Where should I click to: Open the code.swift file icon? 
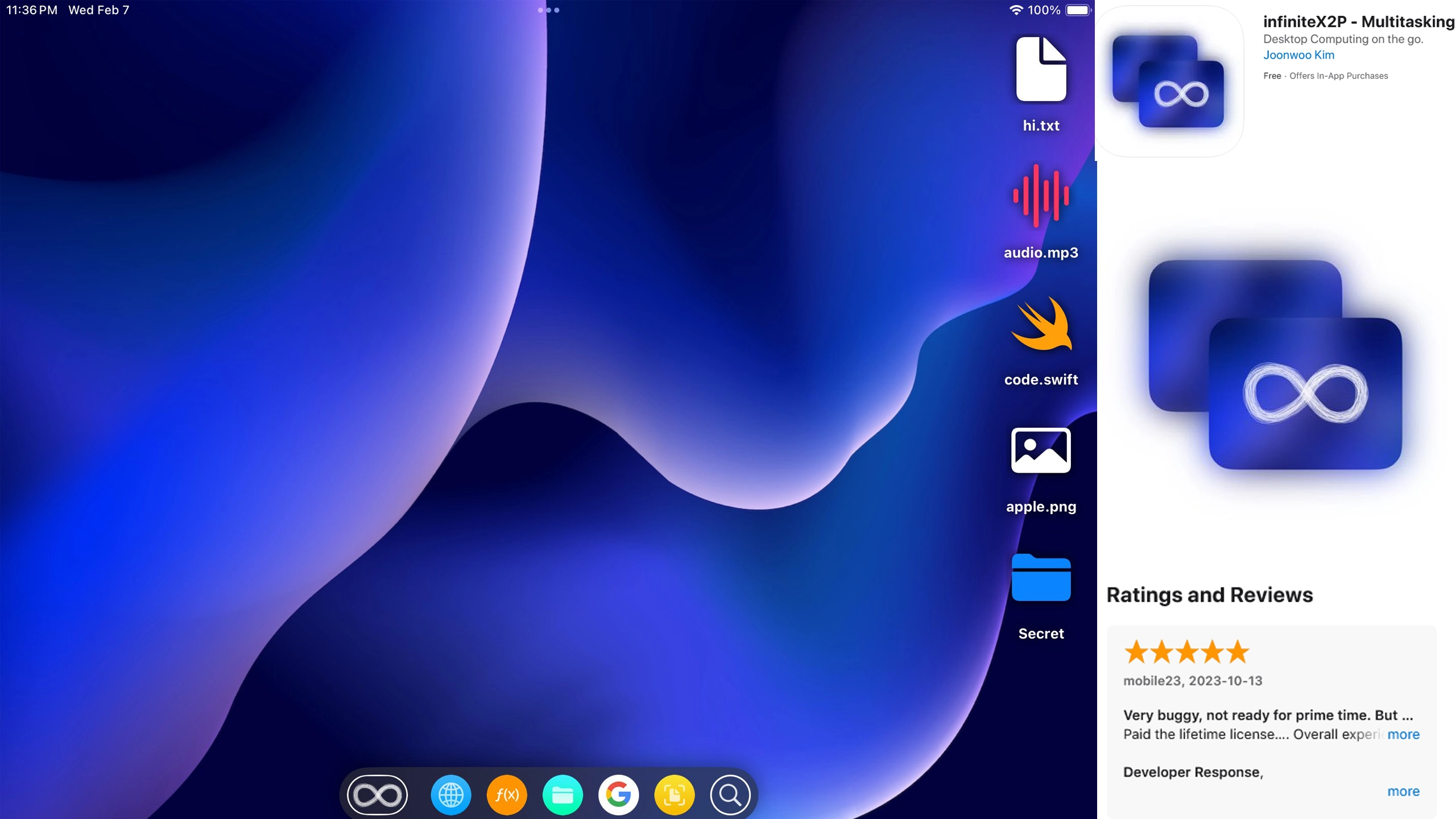tap(1041, 324)
